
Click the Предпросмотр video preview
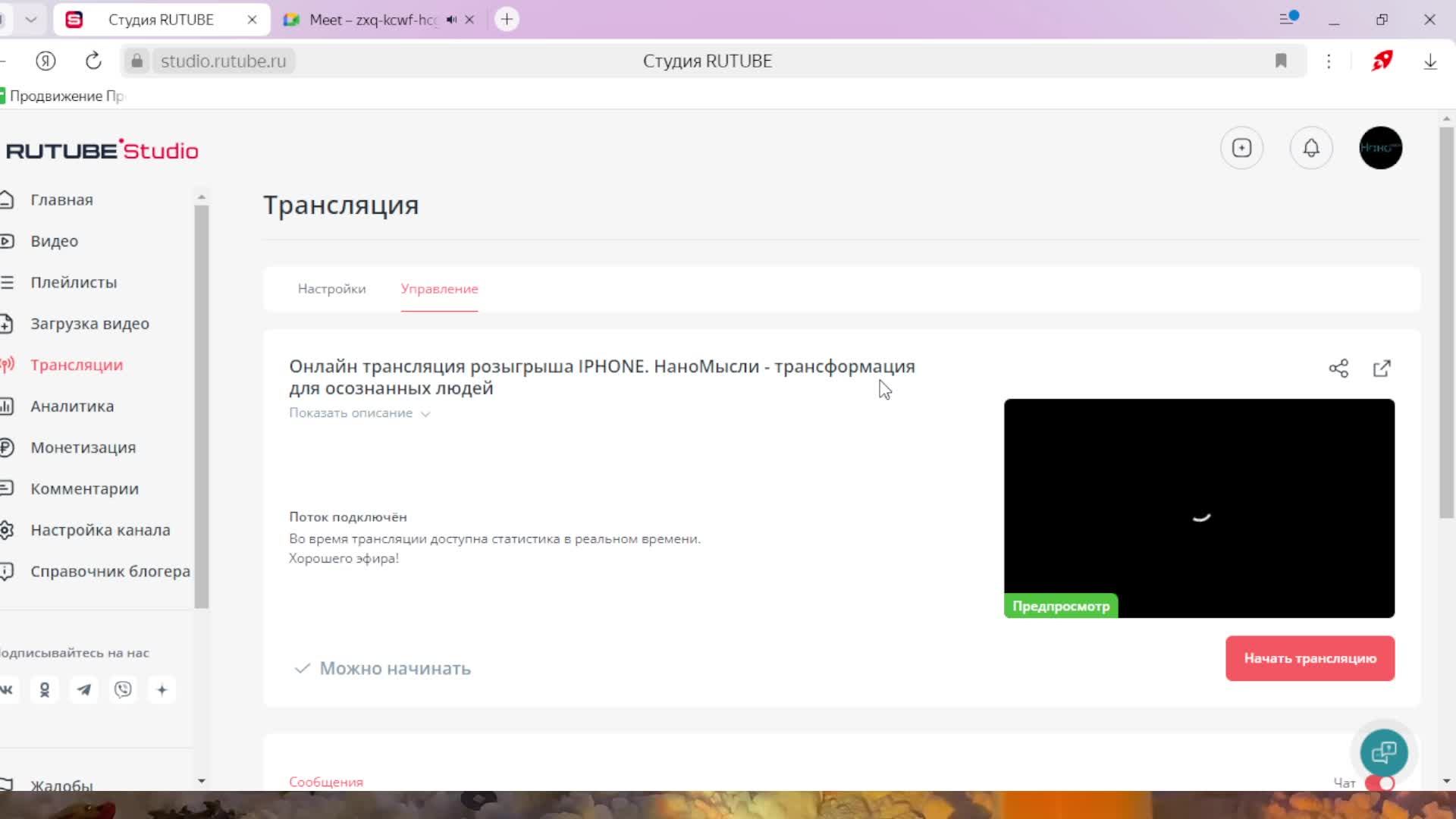(1199, 508)
